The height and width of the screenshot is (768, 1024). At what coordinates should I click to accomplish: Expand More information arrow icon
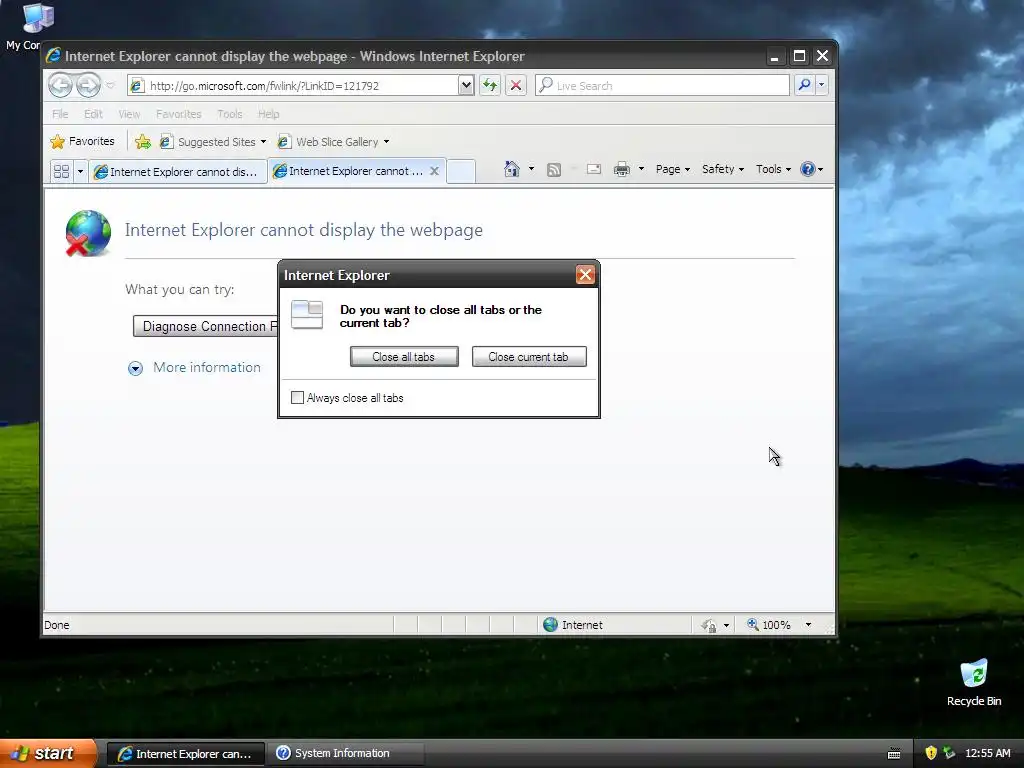[135, 368]
